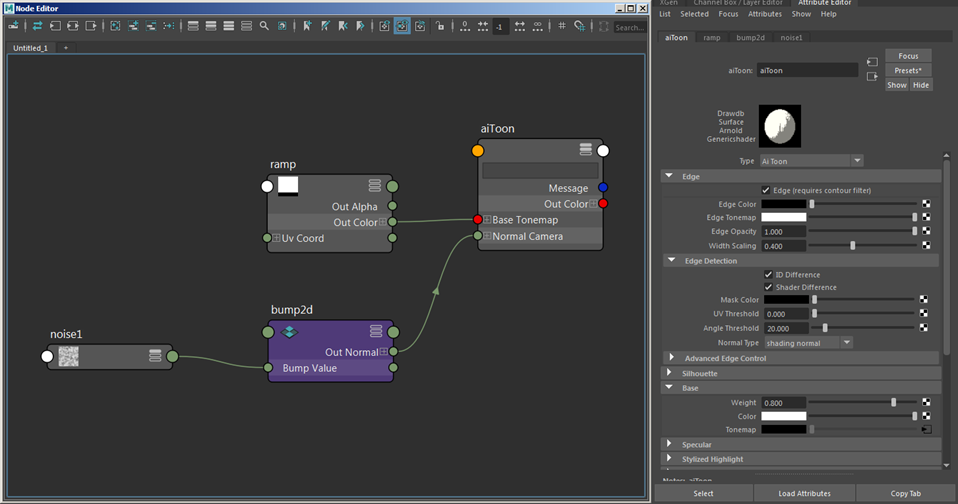Click the map button next to Base Tonemap

click(925, 429)
